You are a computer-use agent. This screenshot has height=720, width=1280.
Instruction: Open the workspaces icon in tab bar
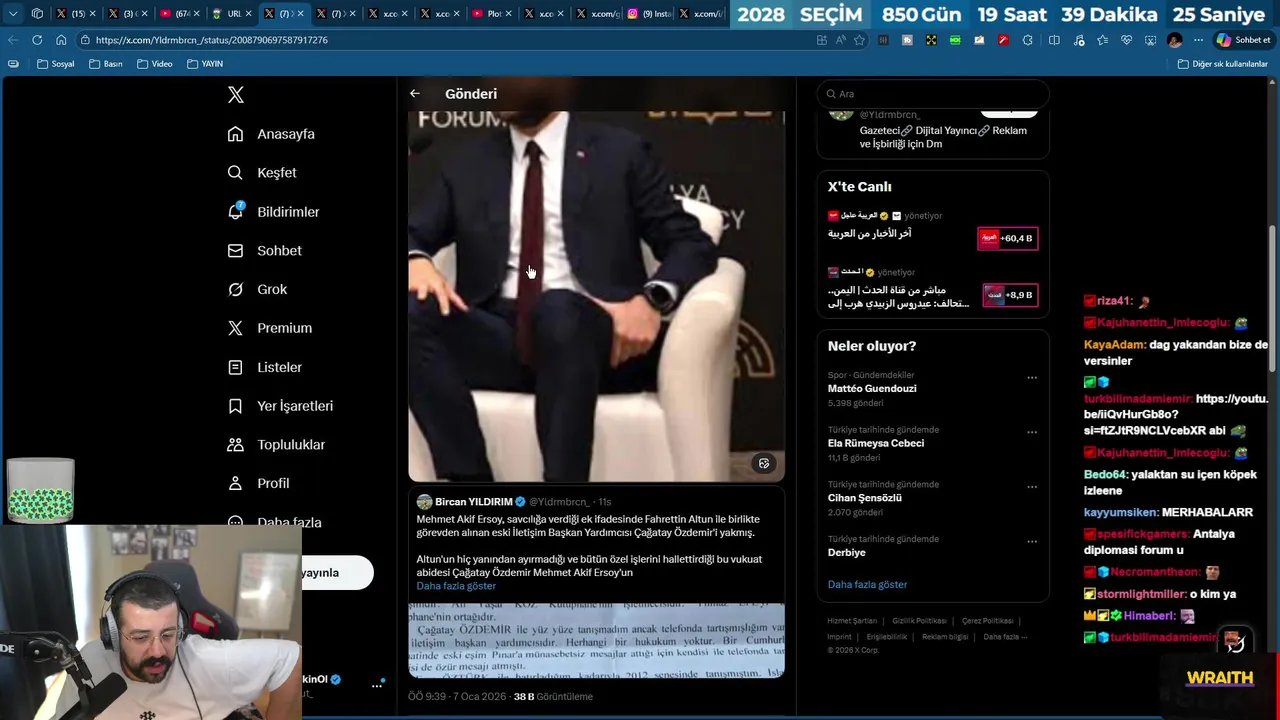point(37,14)
